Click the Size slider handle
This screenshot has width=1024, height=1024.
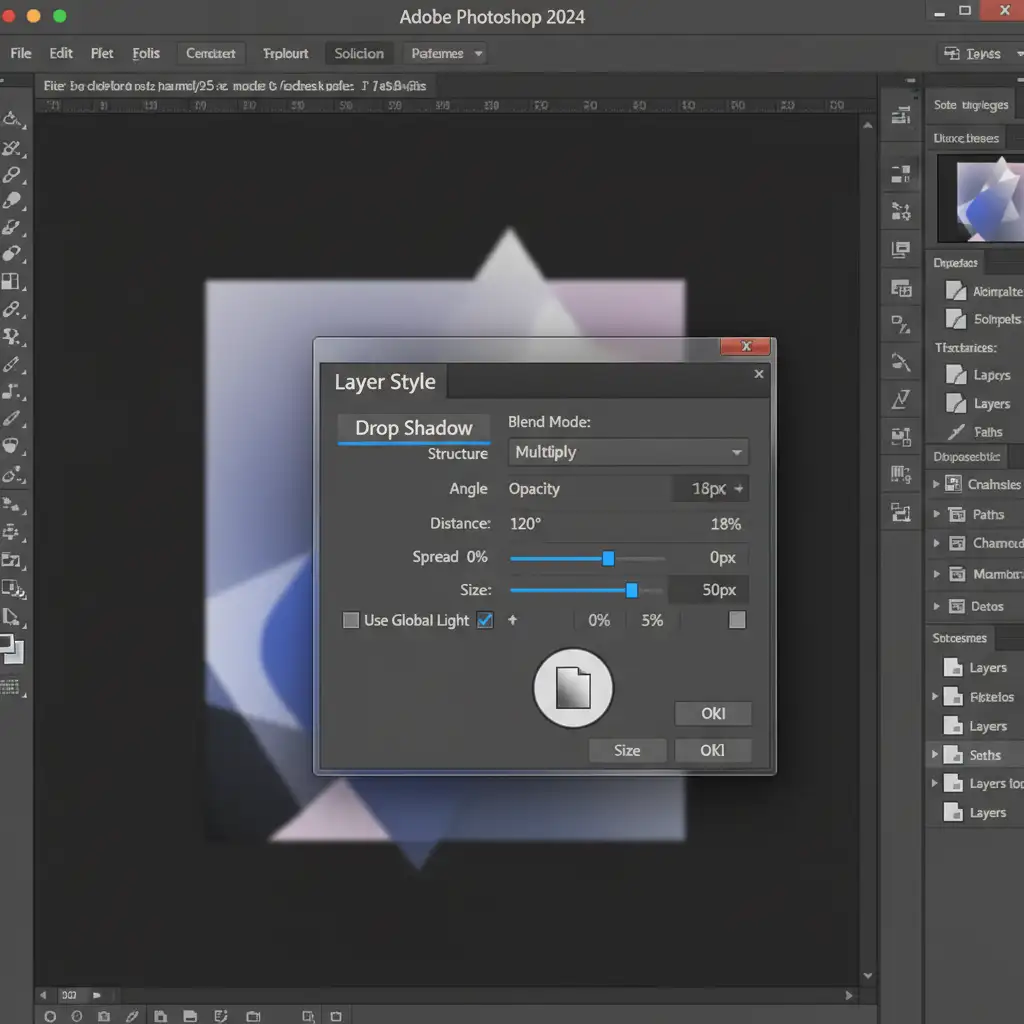[x=632, y=590]
